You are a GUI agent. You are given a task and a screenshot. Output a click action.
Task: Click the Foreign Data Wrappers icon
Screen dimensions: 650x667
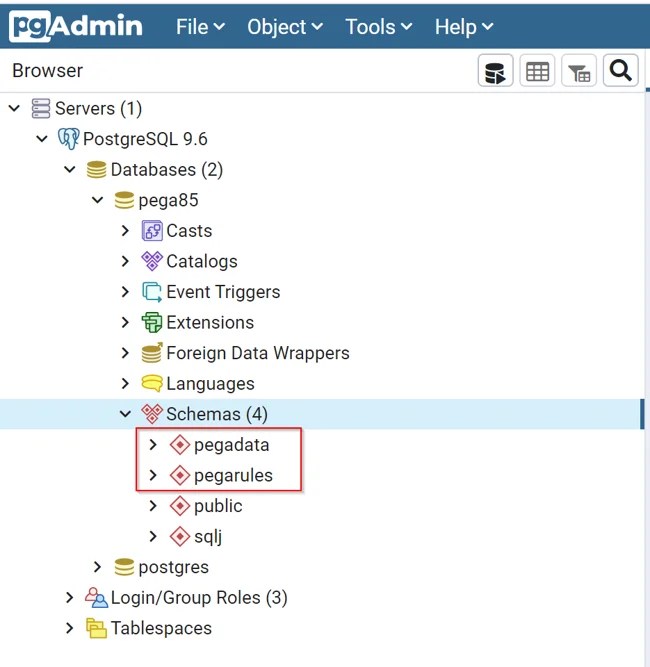pos(152,353)
